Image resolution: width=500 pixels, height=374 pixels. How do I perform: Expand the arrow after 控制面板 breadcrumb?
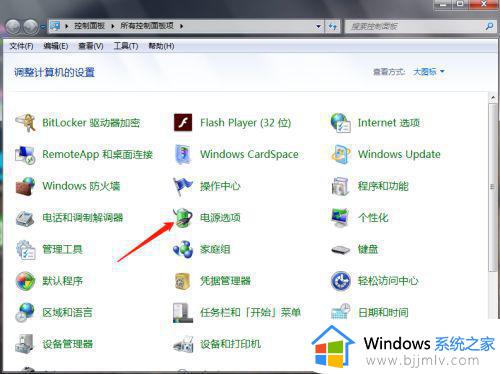click(x=113, y=26)
